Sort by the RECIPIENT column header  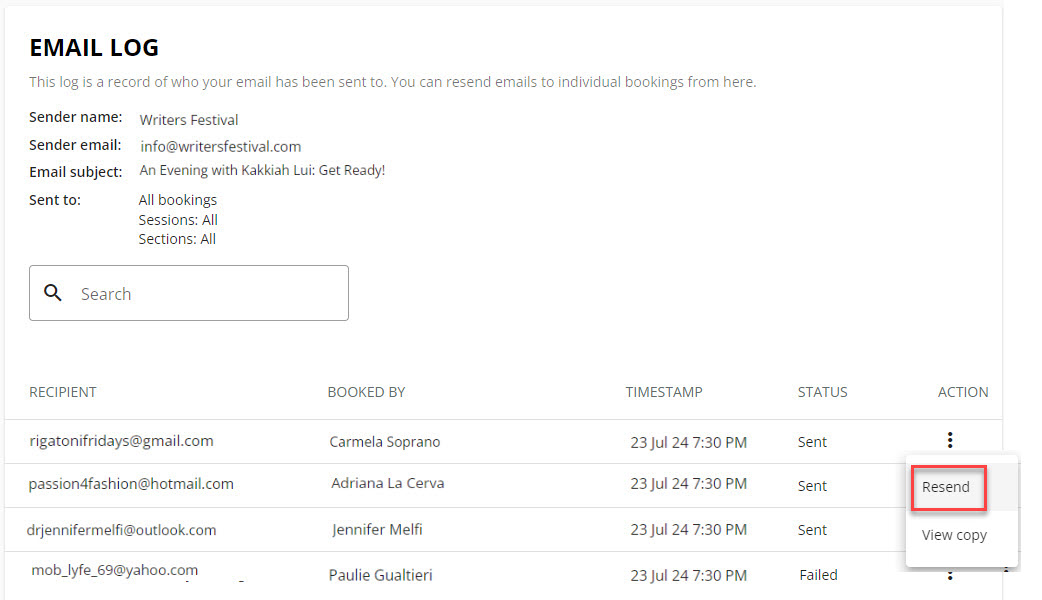(x=62, y=392)
